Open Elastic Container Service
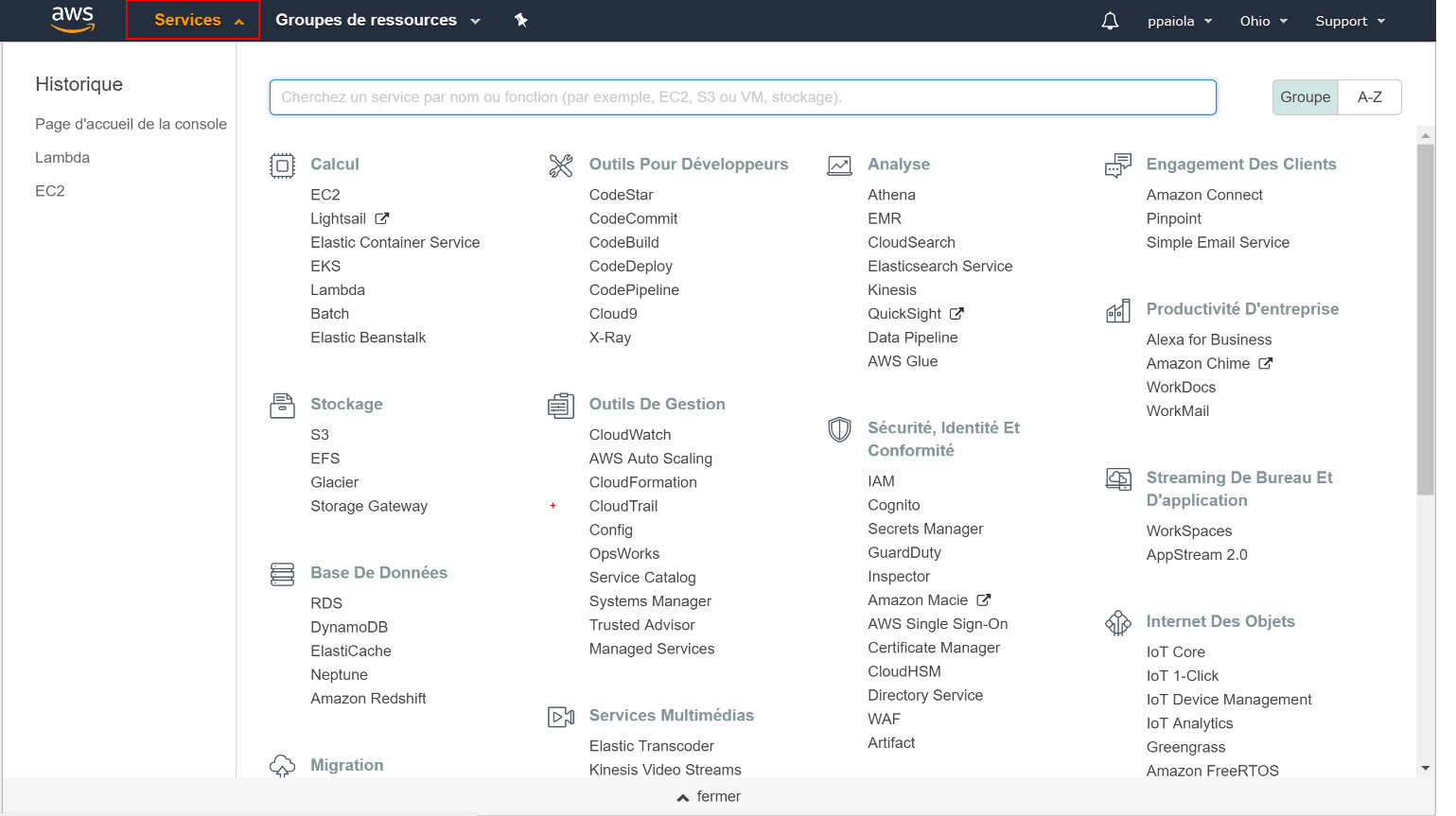The width and height of the screenshot is (1456, 816). pyautogui.click(x=395, y=242)
